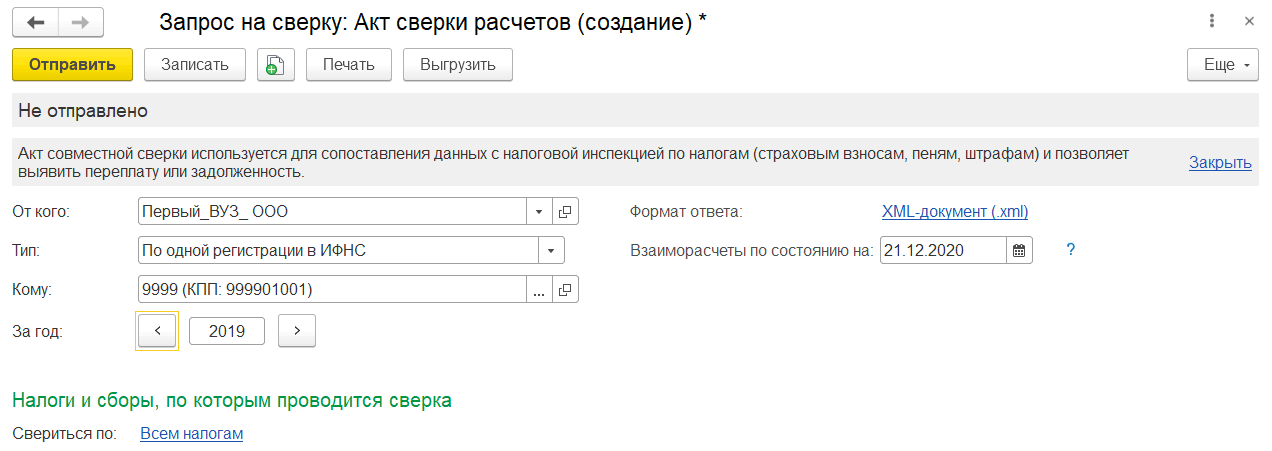The height and width of the screenshot is (451, 1272).
Task: Expand the Тип dropdown list
Action: pos(551,250)
